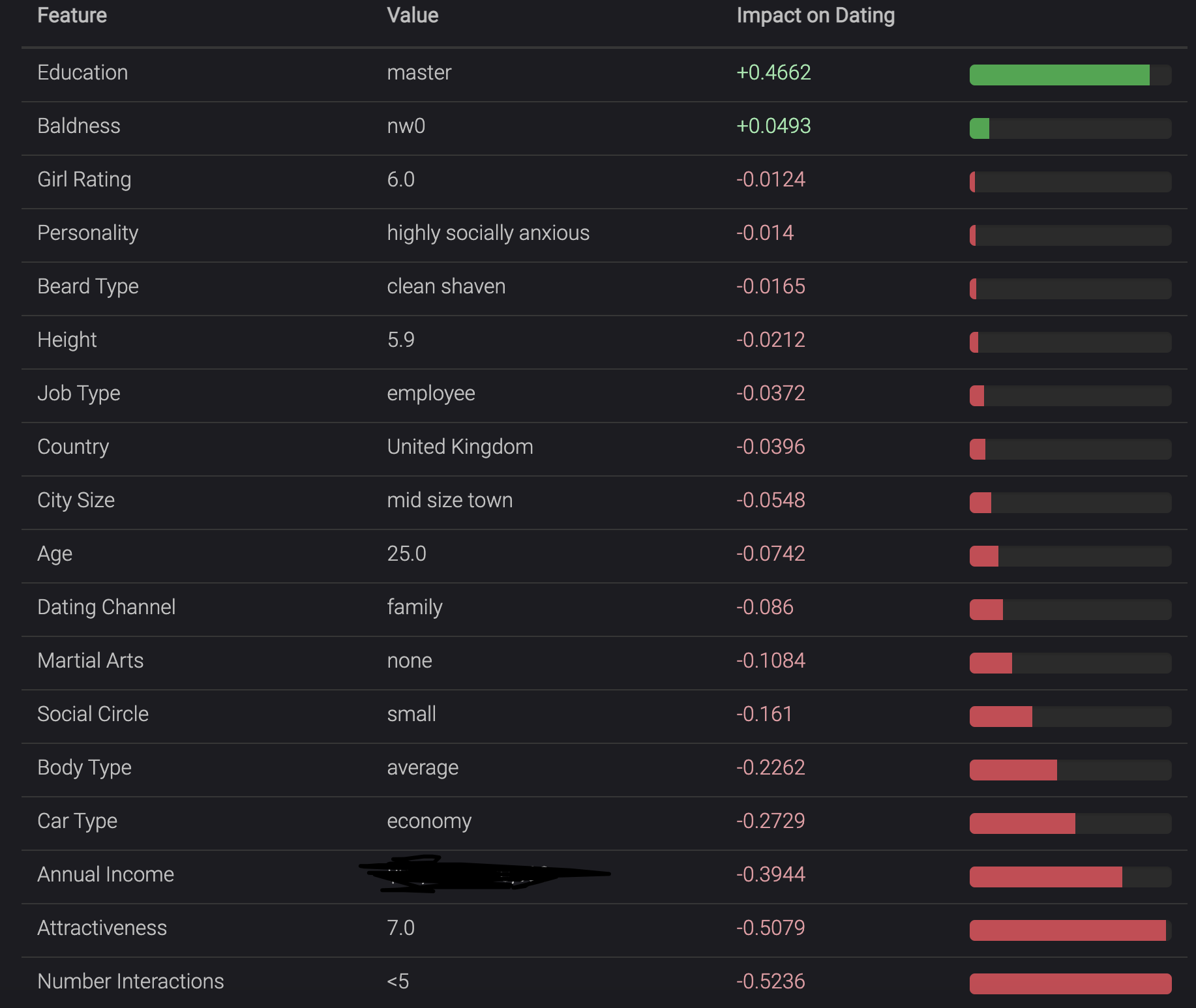
Task: Click the United Kingdom country value
Action: (460, 447)
